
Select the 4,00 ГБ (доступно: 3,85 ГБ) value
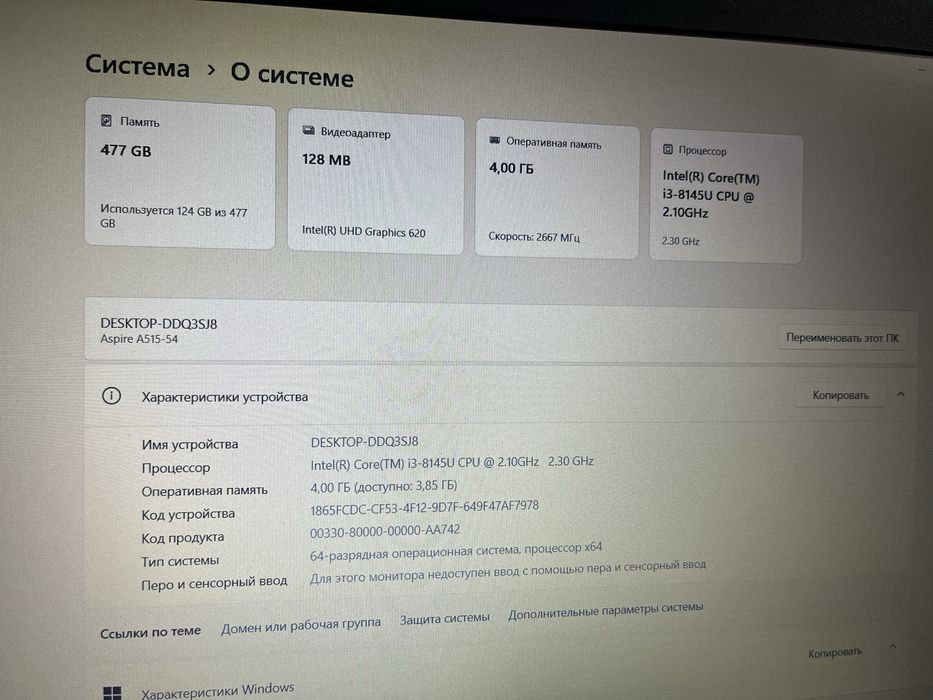tap(384, 486)
